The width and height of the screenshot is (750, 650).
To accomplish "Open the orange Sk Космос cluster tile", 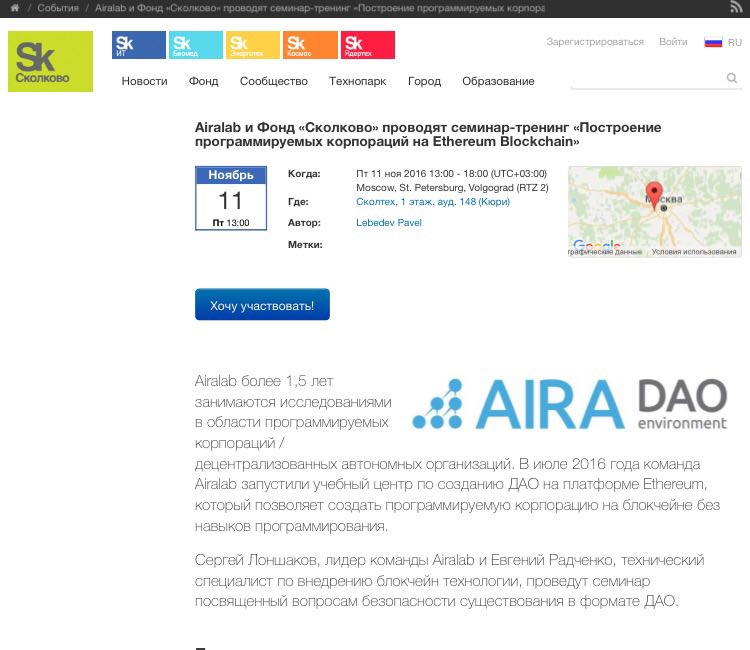I will click(310, 45).
